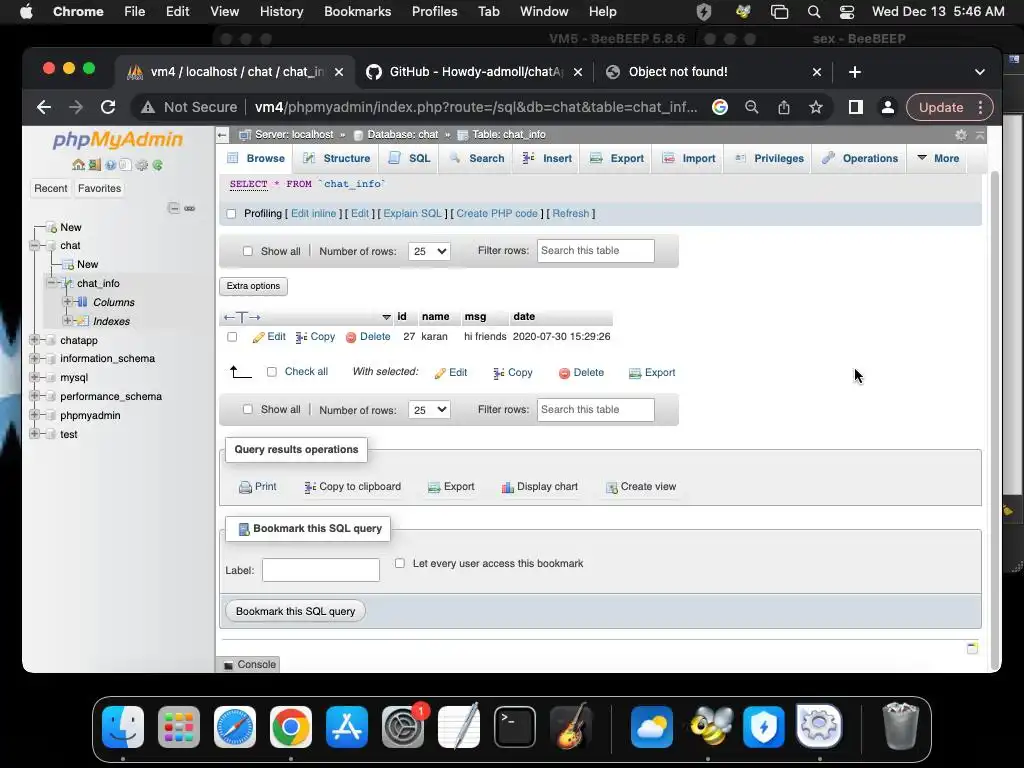Image resolution: width=1024 pixels, height=768 pixels.
Task: Open the SQL tab
Action: tap(410, 158)
